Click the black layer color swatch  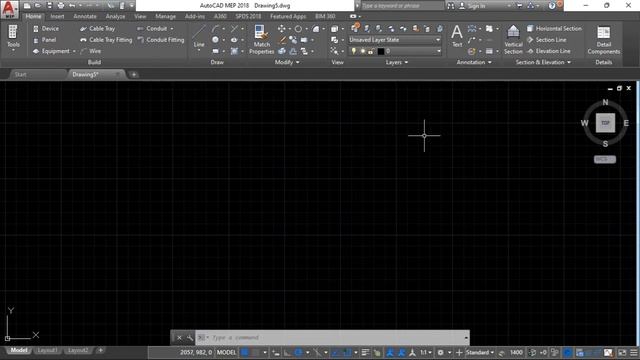(x=380, y=51)
